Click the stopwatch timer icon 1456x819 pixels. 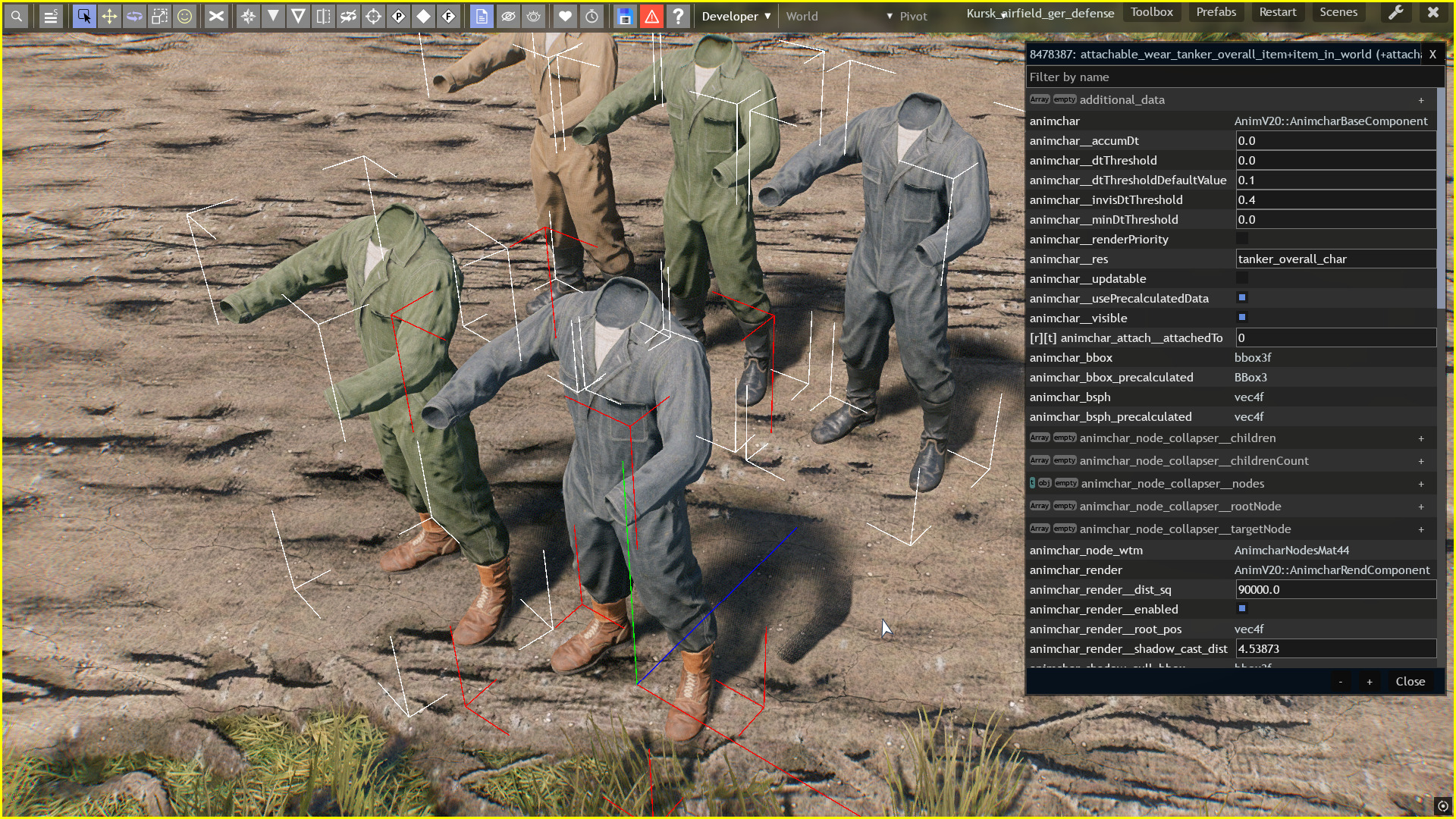coord(591,16)
